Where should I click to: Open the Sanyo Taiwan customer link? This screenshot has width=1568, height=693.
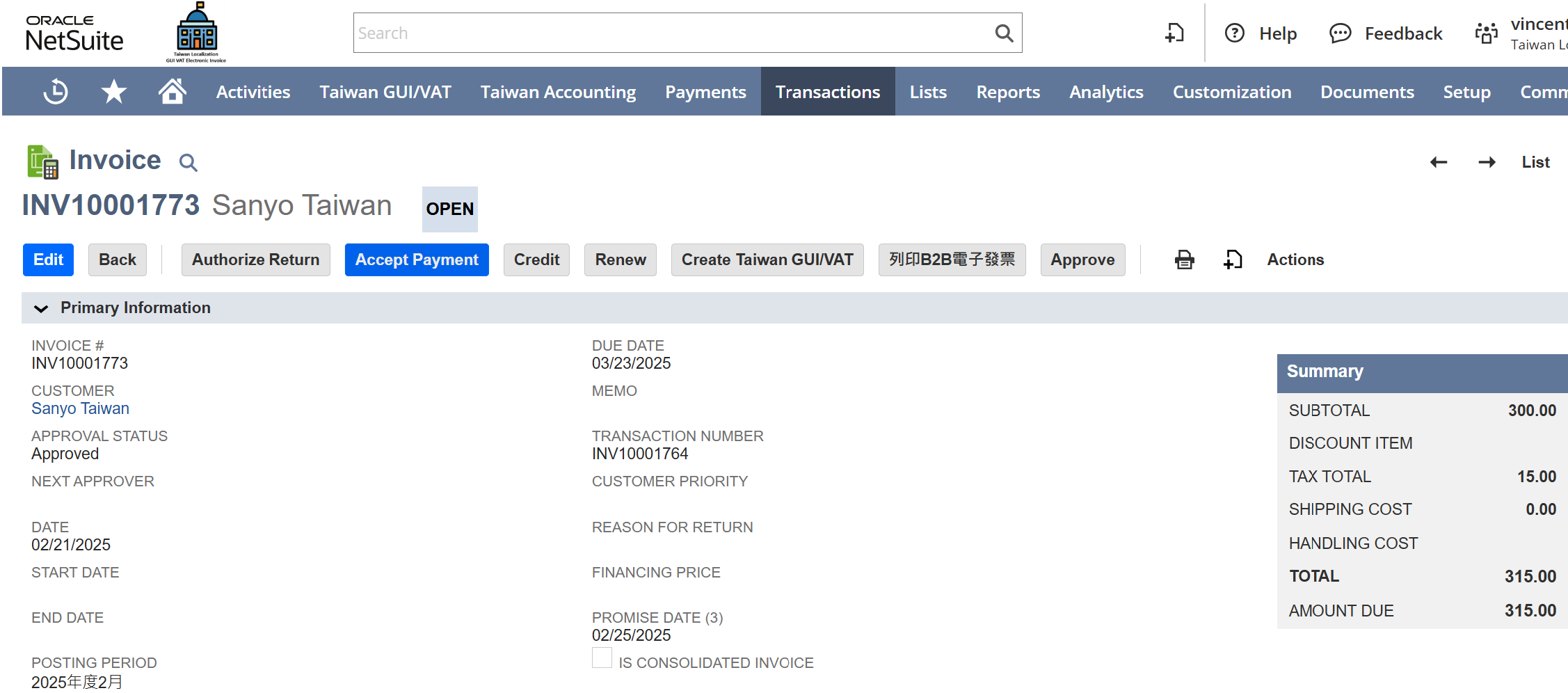click(x=80, y=408)
